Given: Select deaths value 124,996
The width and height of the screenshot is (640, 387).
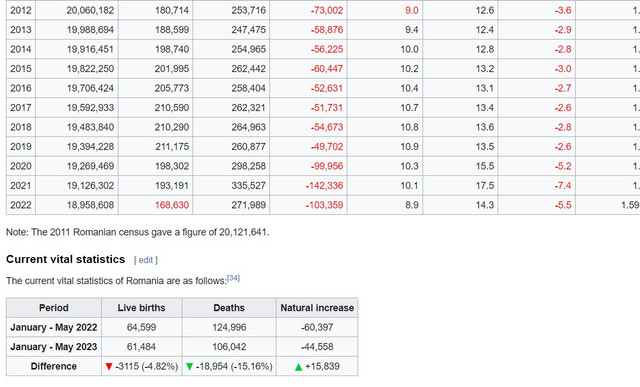Looking at the screenshot, I should click(229, 327).
